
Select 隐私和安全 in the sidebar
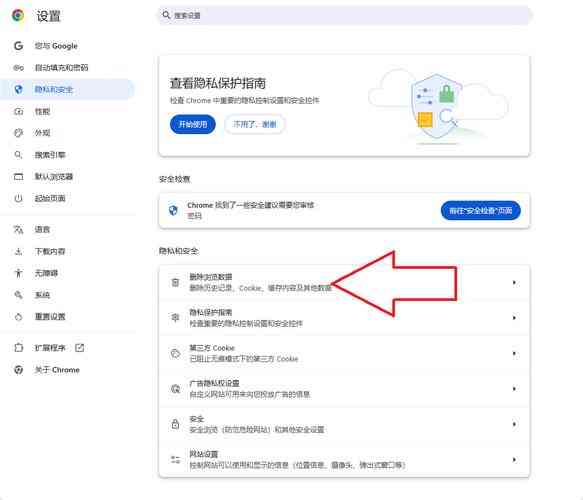click(67, 90)
